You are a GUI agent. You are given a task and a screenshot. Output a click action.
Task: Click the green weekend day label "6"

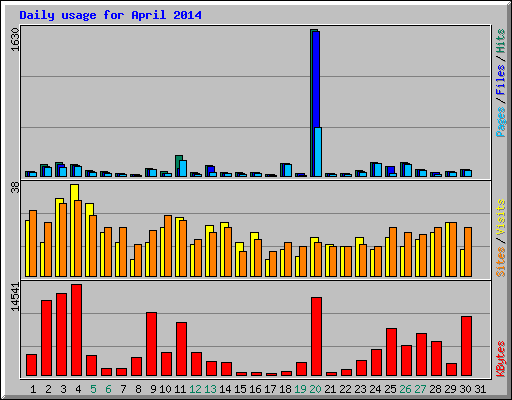click(108, 389)
